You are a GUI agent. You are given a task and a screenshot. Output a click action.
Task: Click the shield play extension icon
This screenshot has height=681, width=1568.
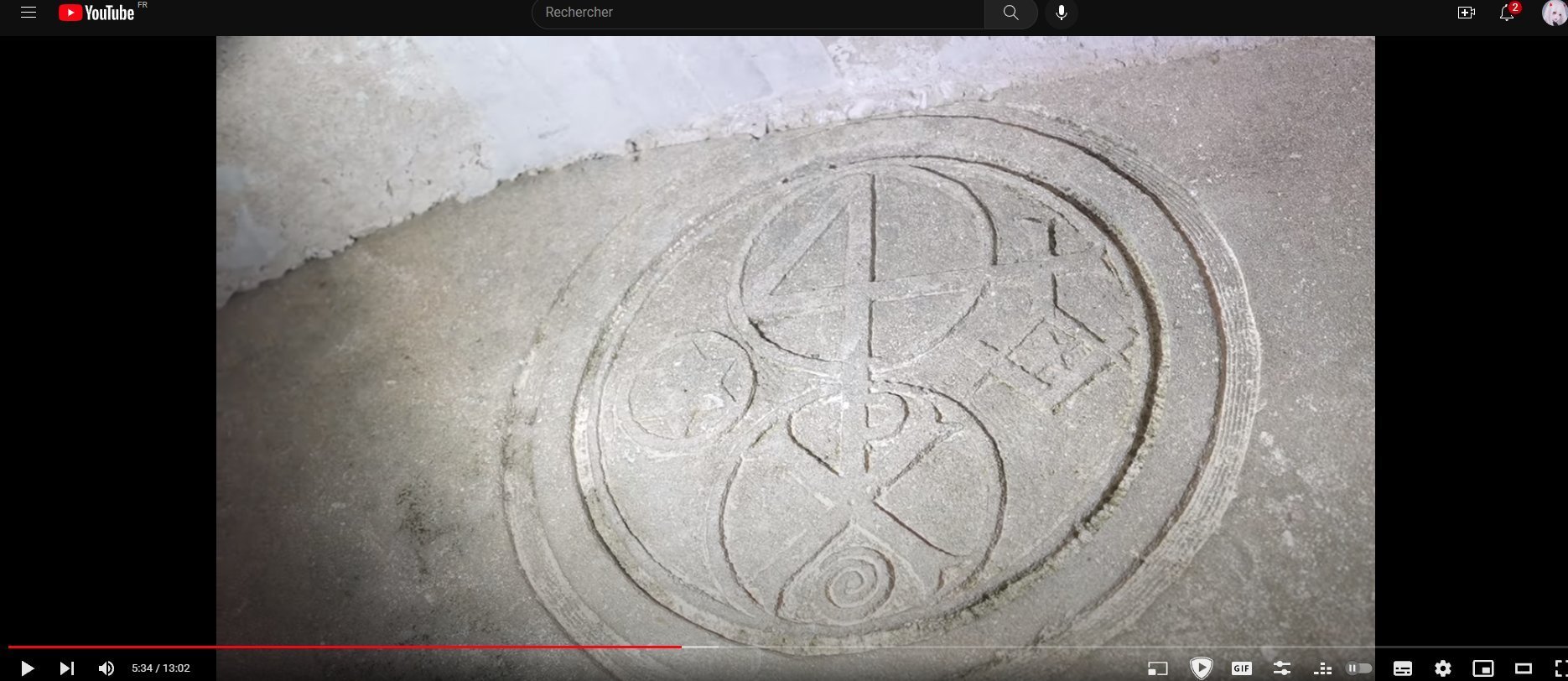[1201, 668]
